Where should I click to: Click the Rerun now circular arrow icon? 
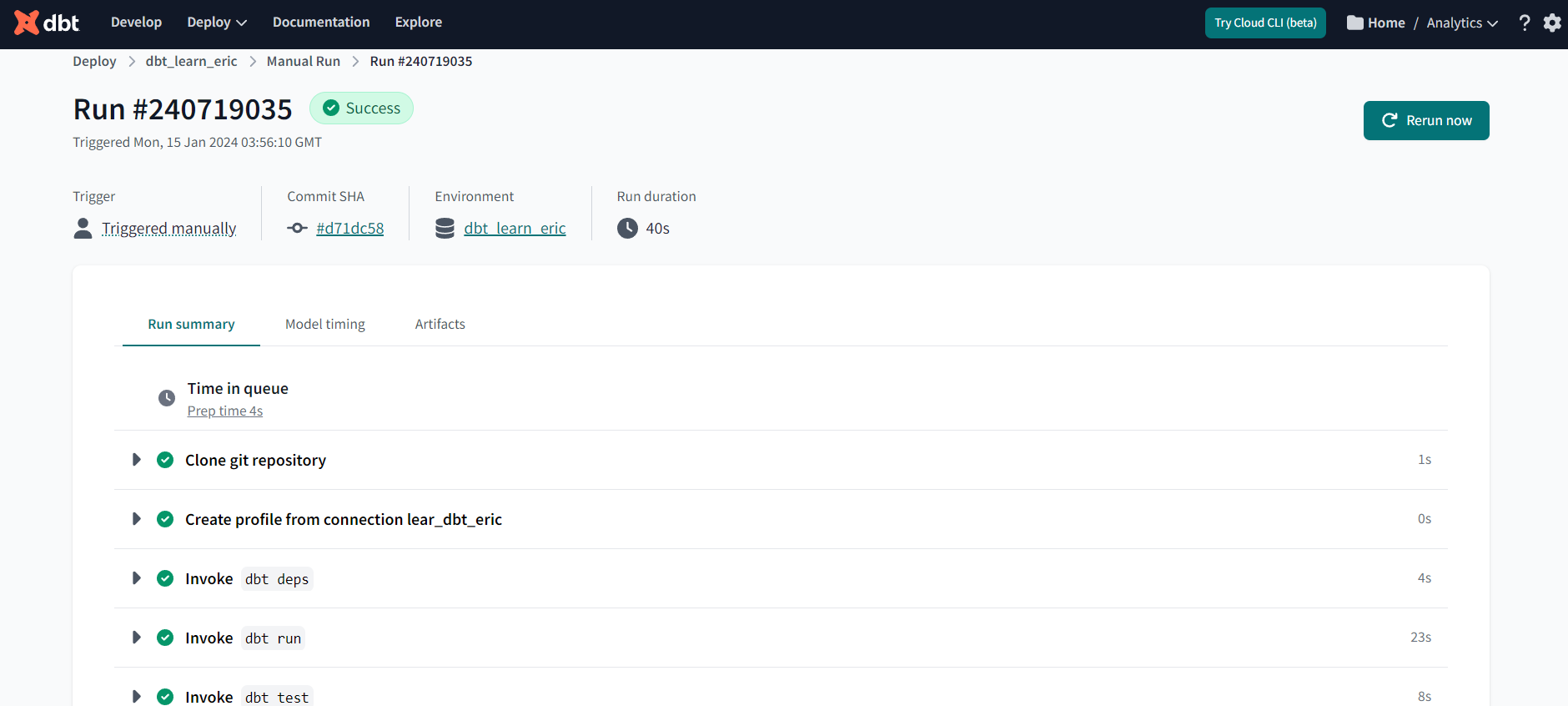pyautogui.click(x=1390, y=120)
